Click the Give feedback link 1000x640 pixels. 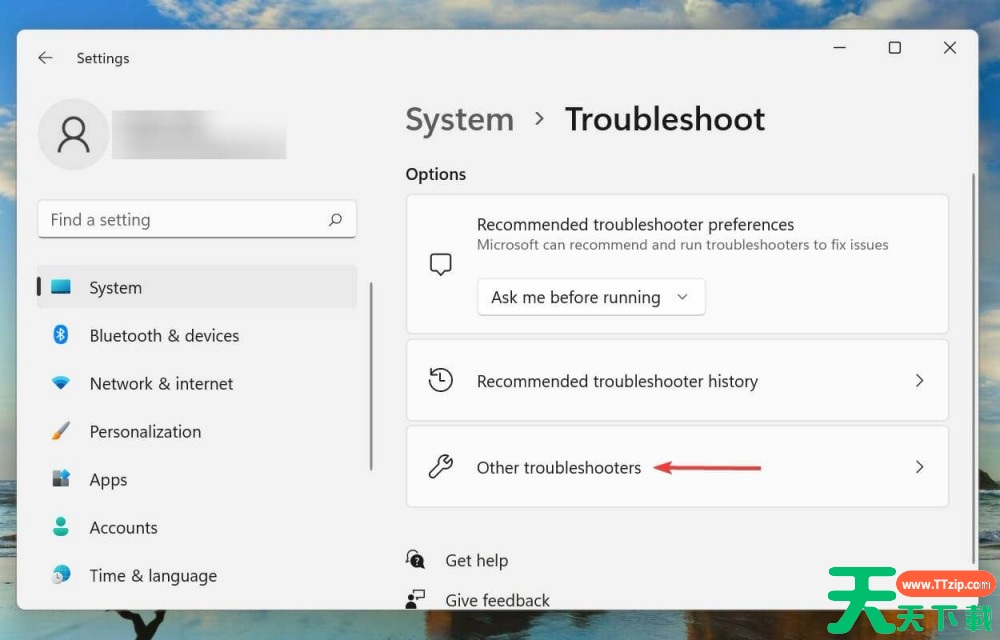point(497,600)
